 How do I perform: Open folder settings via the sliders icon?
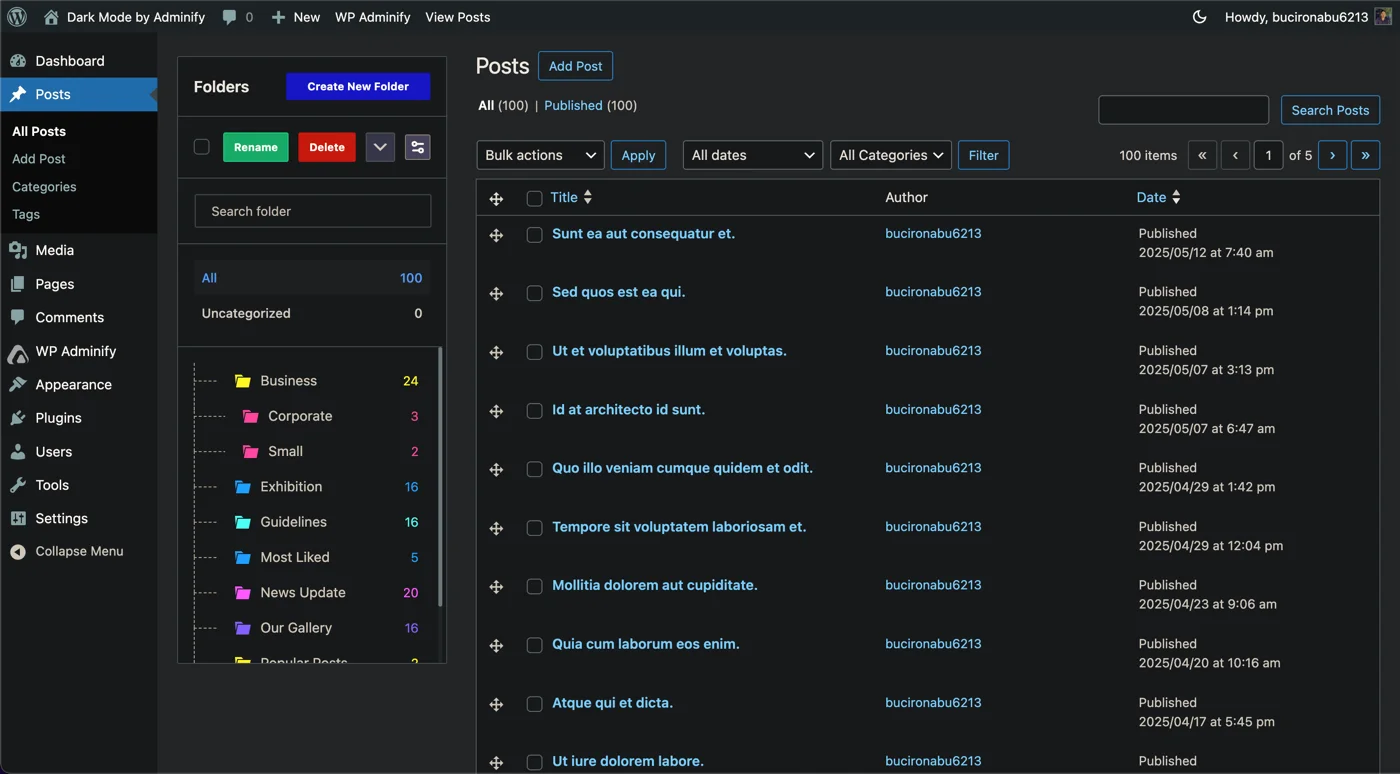coord(417,146)
